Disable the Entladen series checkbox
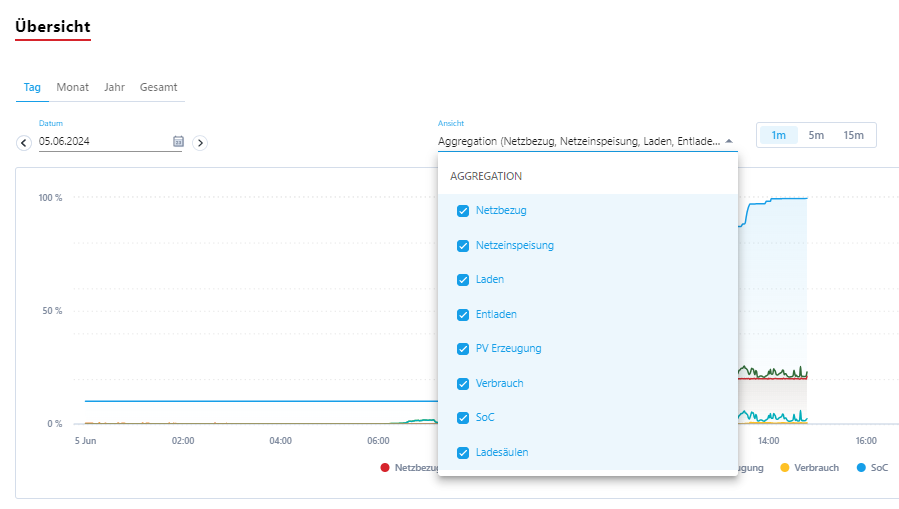The height and width of the screenshot is (509, 899). 463,315
